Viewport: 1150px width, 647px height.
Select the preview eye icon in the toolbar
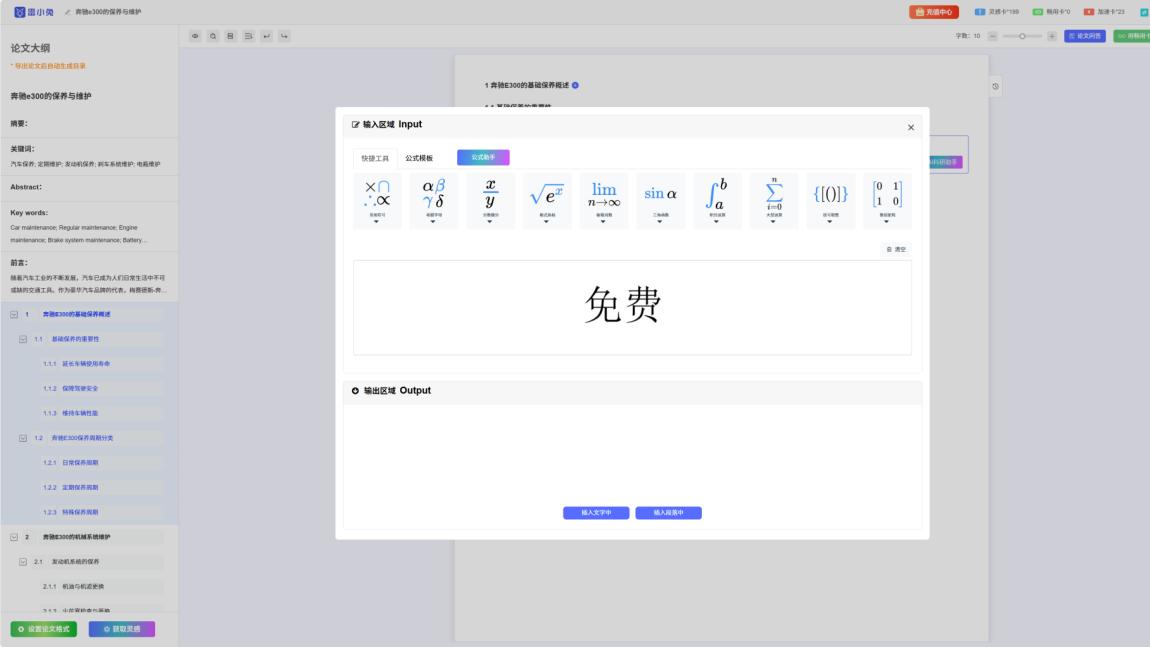pos(196,35)
